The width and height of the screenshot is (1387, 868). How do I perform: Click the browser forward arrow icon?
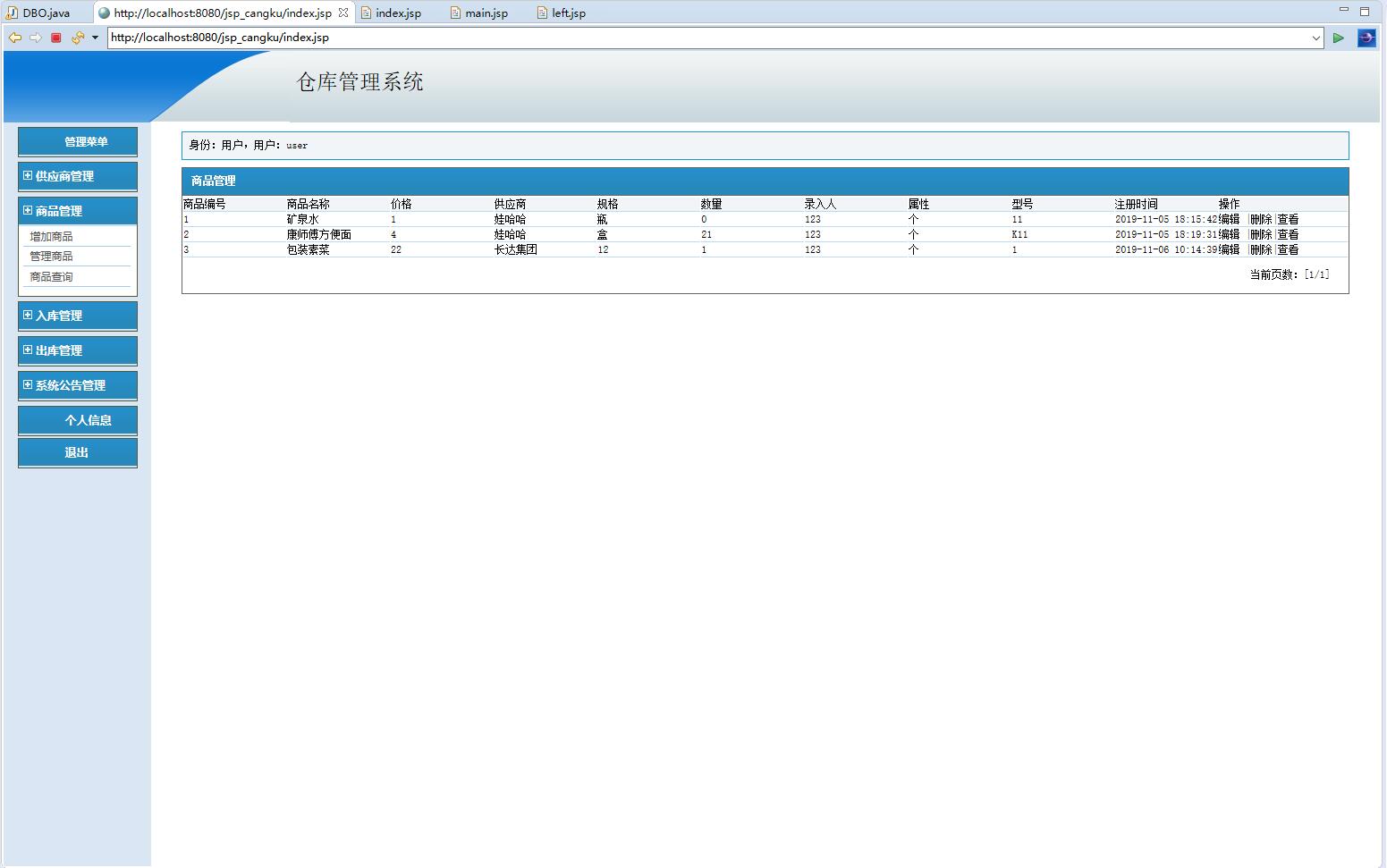click(35, 38)
